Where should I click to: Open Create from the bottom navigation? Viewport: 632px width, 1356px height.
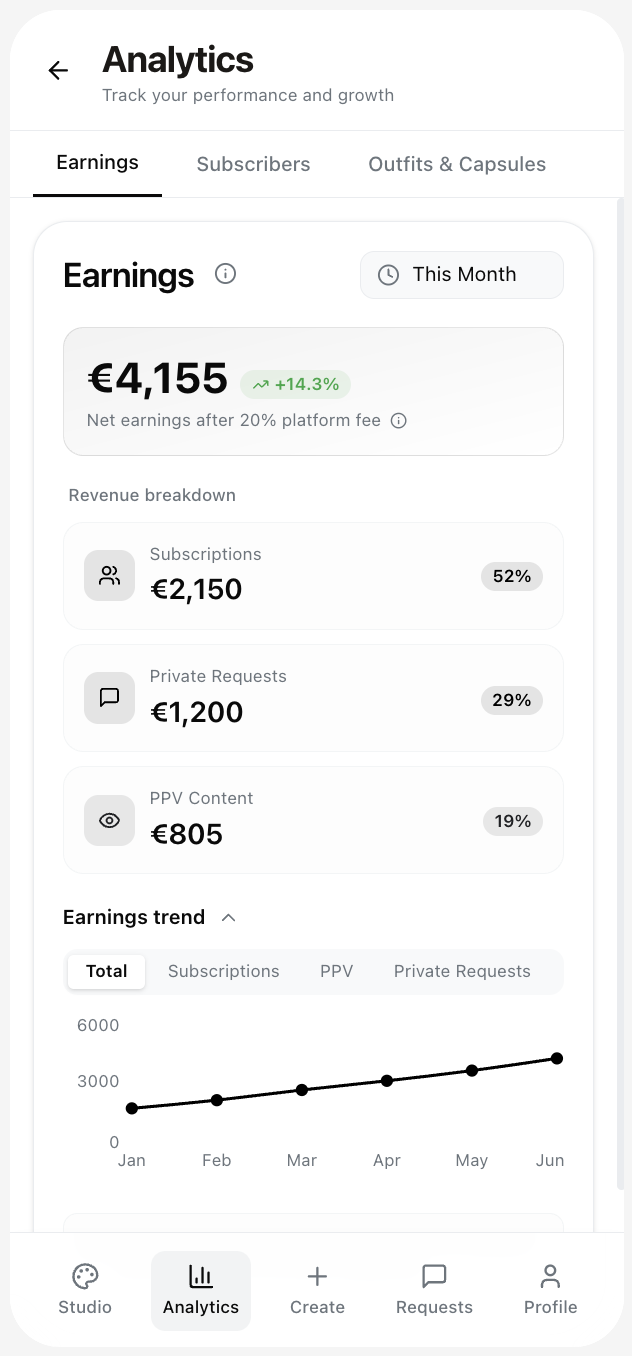tap(317, 1290)
